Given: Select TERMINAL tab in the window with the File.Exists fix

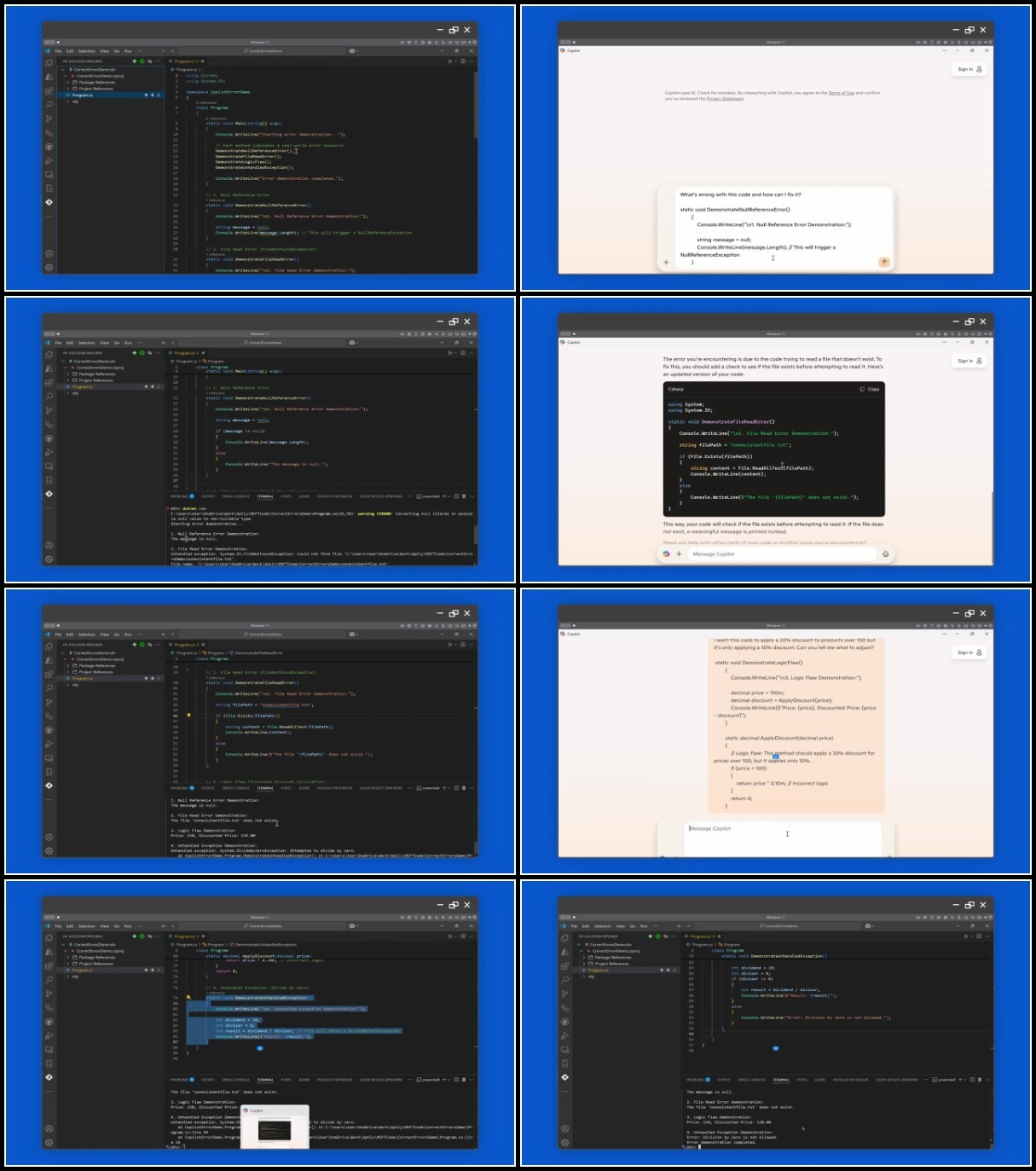Looking at the screenshot, I should click(x=265, y=788).
